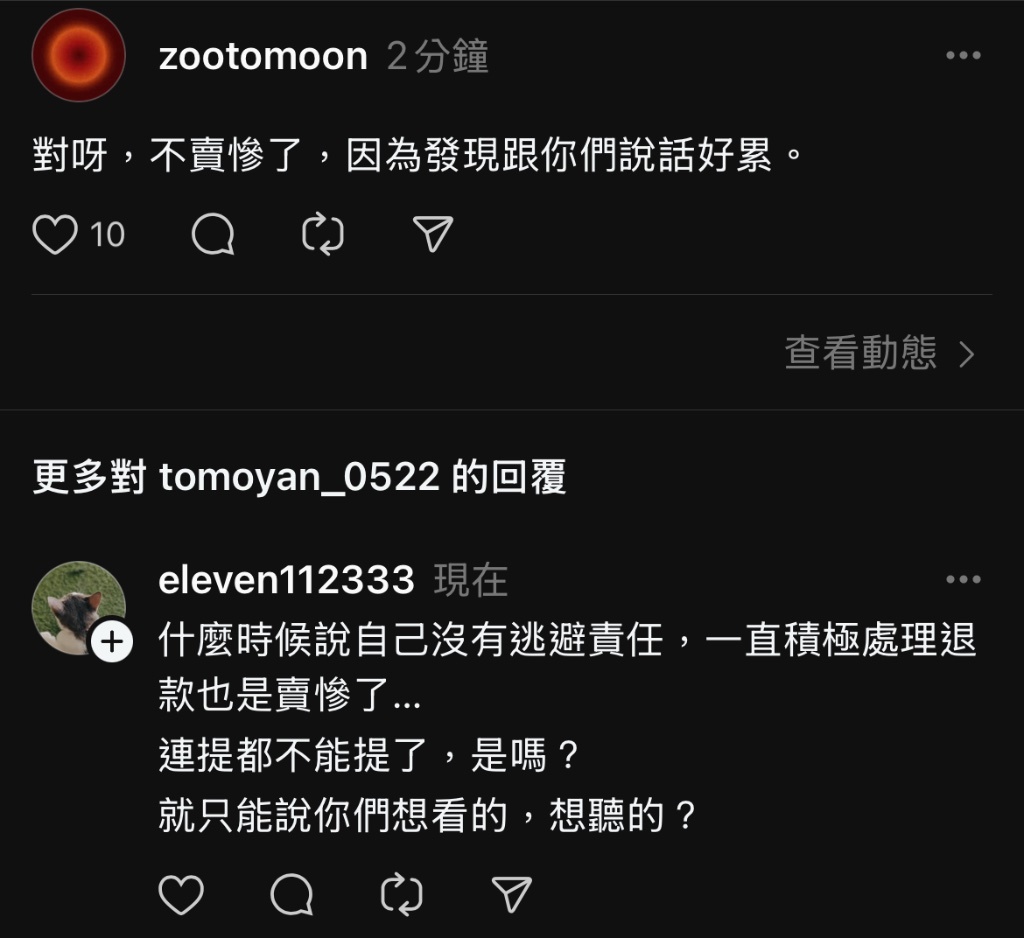This screenshot has height=938, width=1024.
Task: Repost zootomoon's post
Action: pyautogui.click(x=323, y=234)
